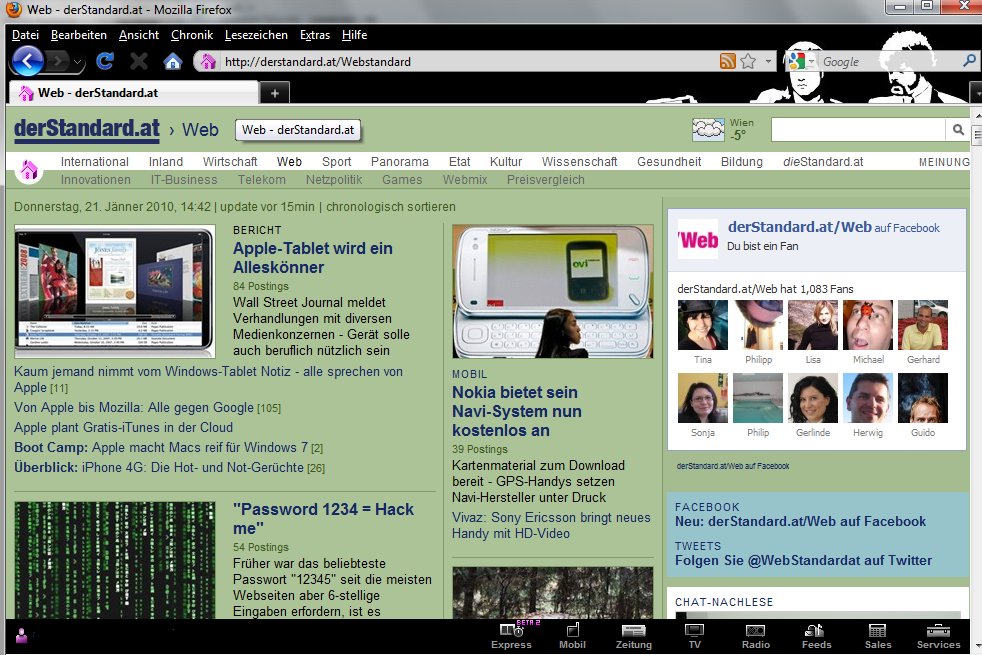Open the Ansicht menu

click(x=138, y=35)
